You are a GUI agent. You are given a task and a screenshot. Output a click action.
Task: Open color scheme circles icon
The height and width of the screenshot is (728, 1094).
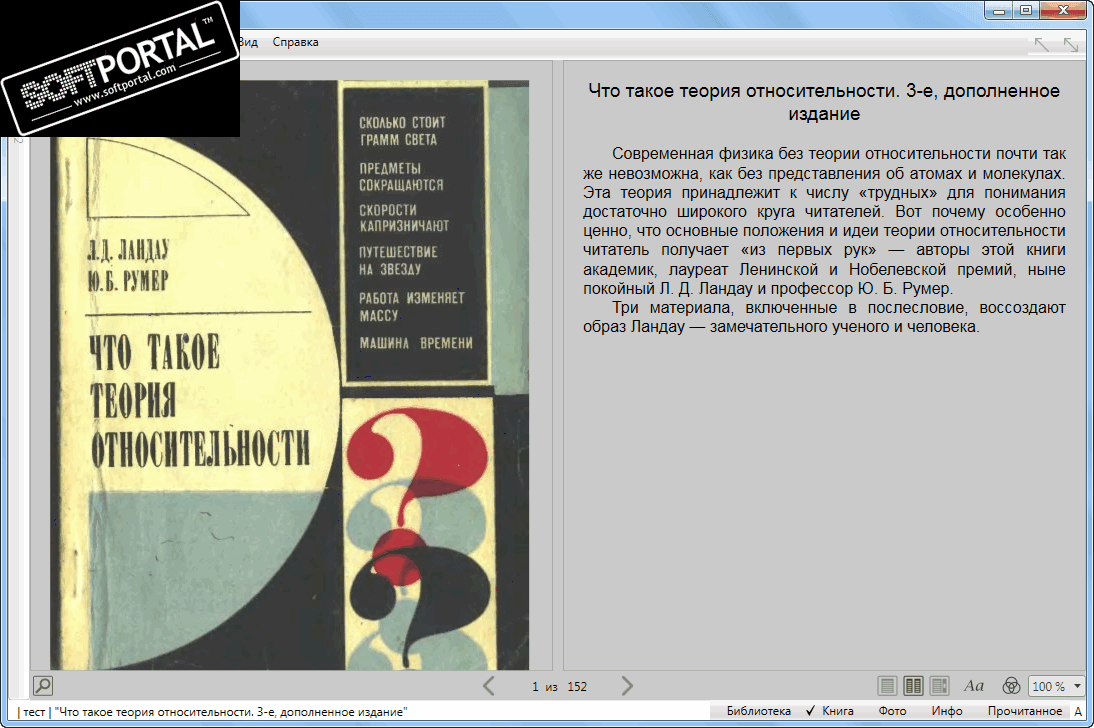coord(1011,686)
